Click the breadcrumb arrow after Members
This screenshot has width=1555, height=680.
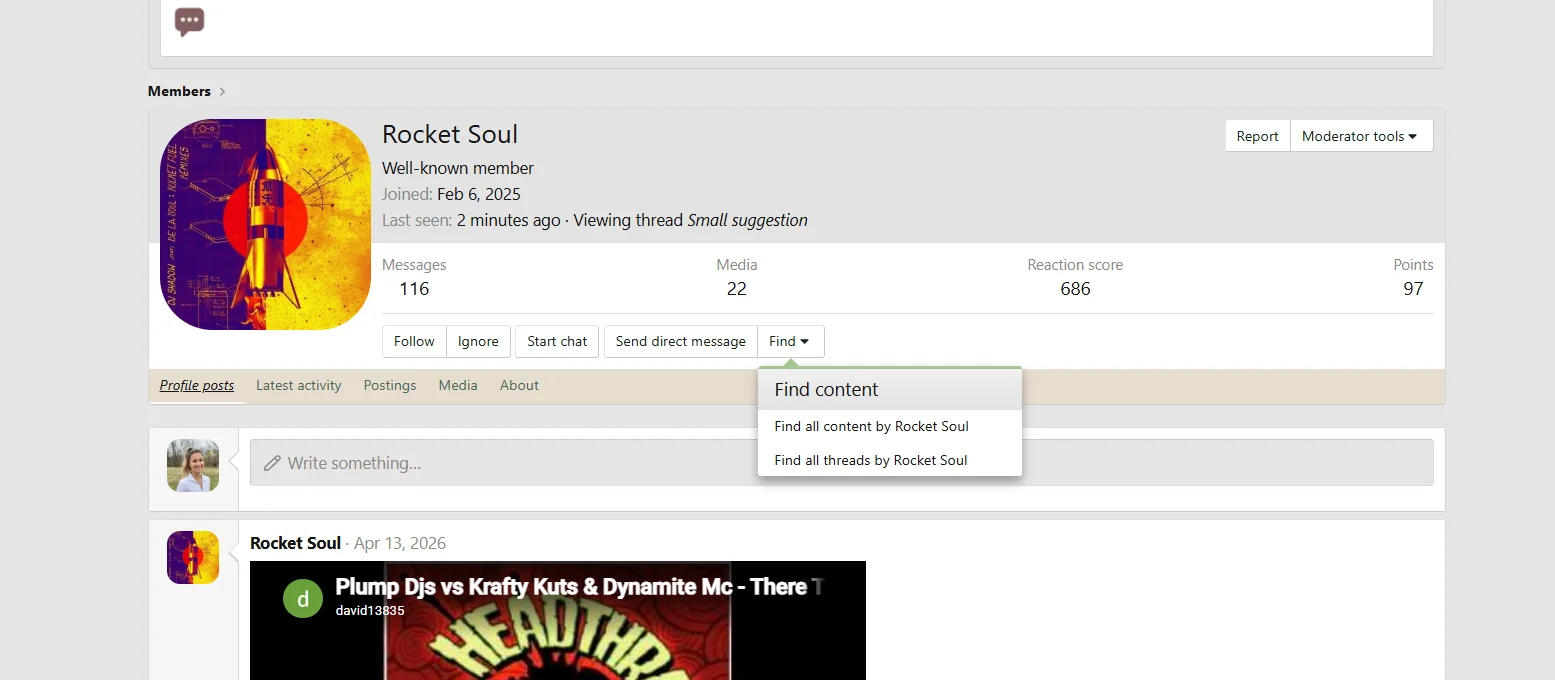[x=222, y=91]
